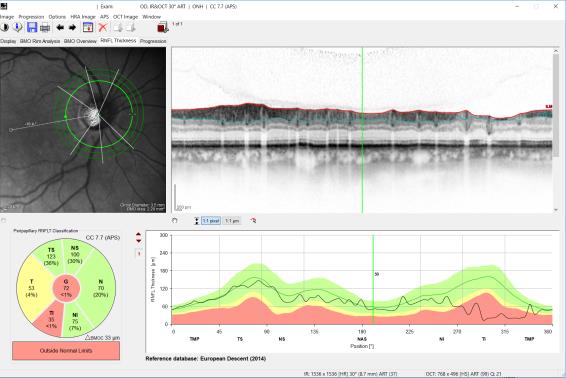Open the thickness profile window icon

tap(88, 27)
